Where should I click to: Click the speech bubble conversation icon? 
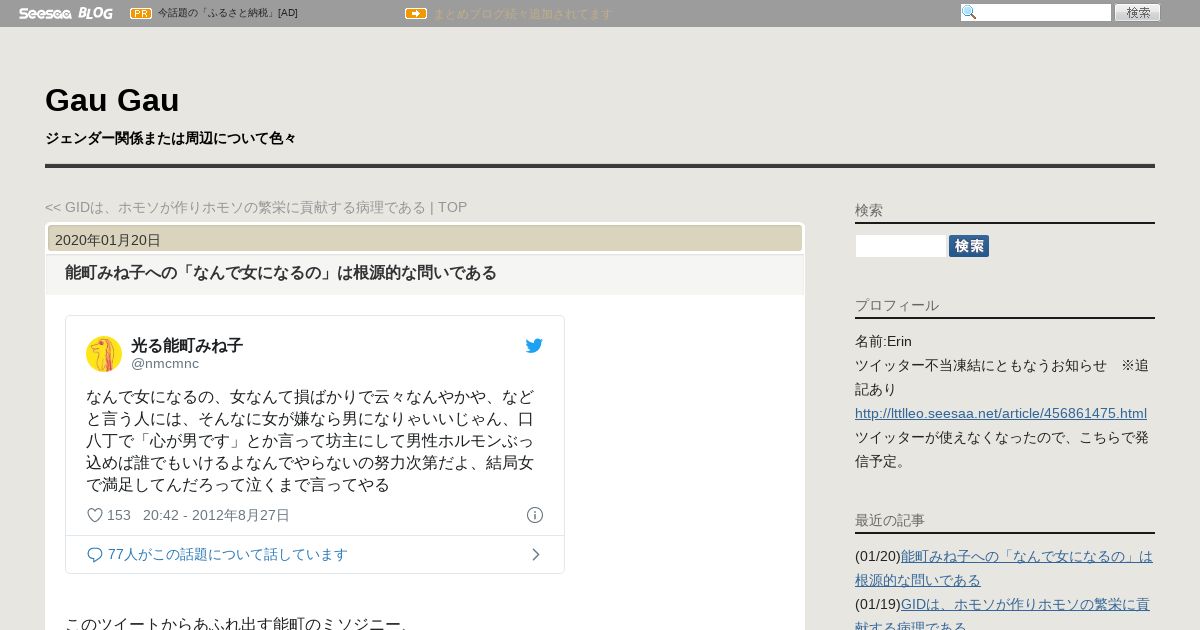pos(95,554)
